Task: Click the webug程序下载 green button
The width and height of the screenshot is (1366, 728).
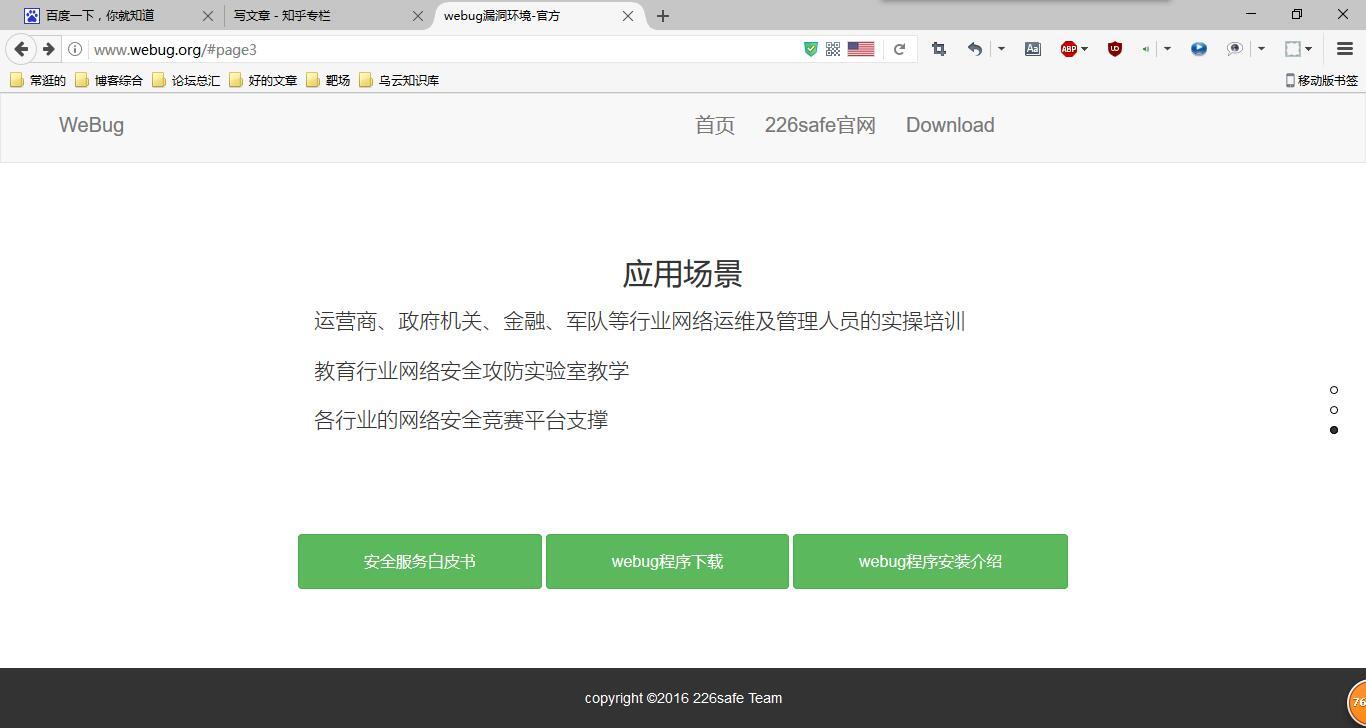Action: 666,561
